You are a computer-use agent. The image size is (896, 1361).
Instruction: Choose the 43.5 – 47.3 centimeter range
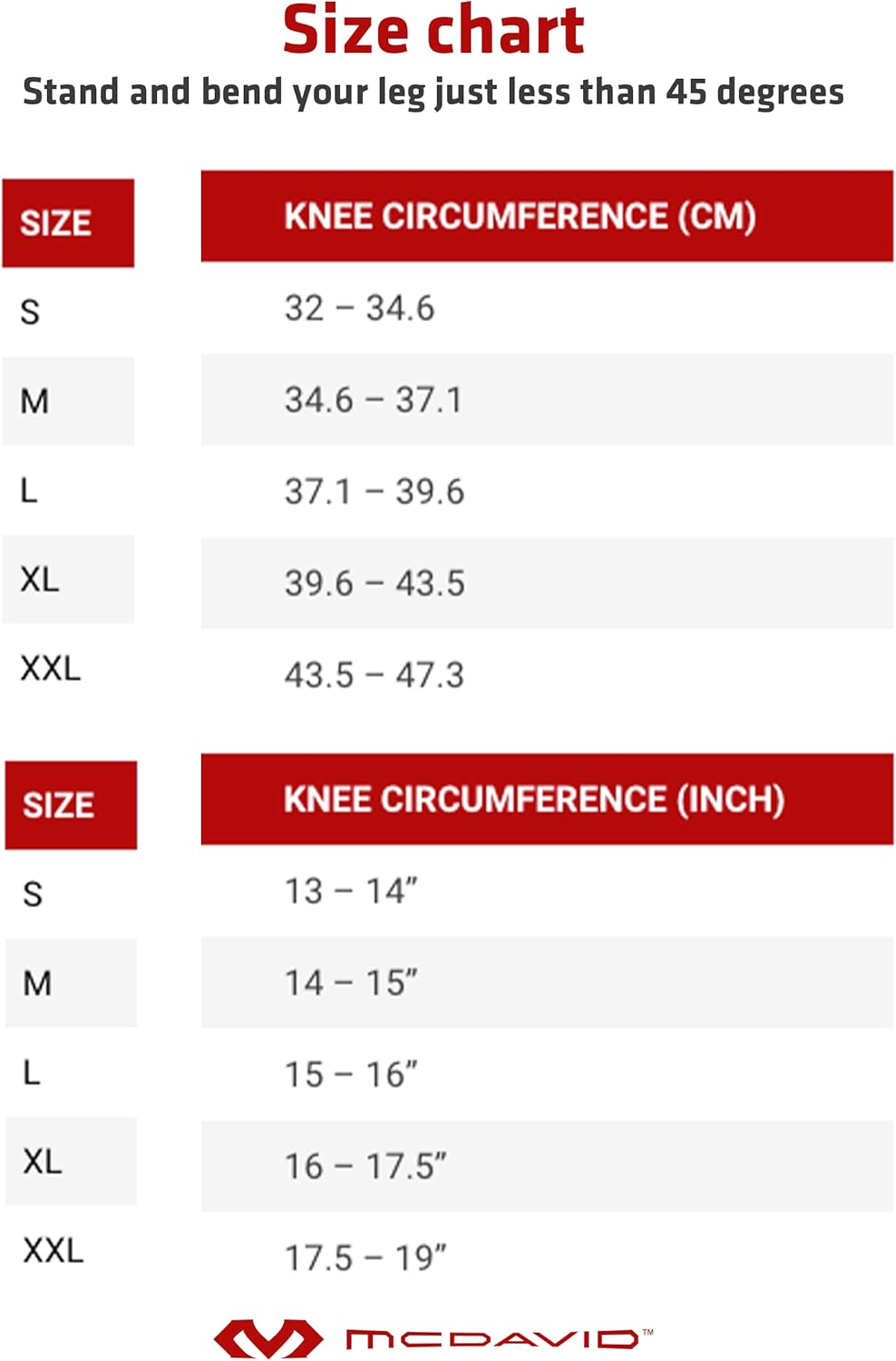[x=374, y=675]
